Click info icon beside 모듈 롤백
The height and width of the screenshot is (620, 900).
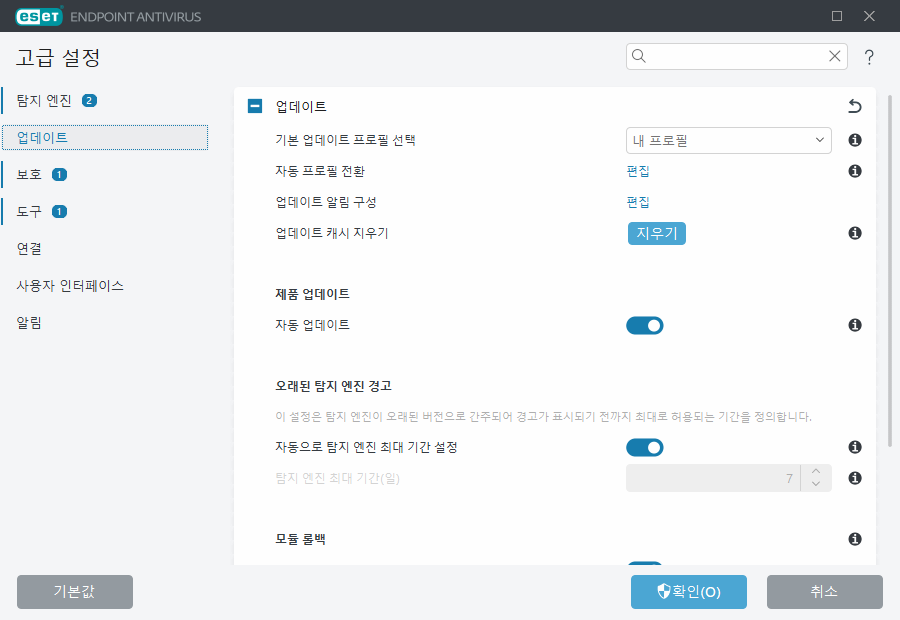click(854, 539)
